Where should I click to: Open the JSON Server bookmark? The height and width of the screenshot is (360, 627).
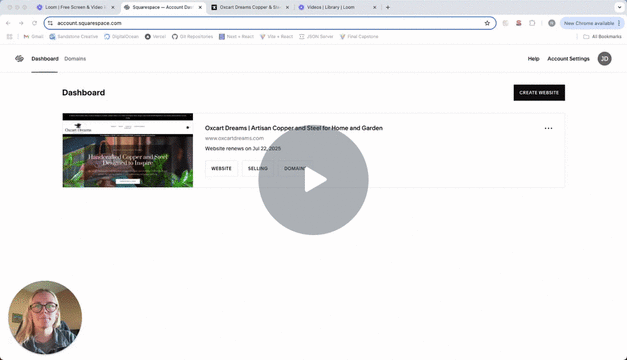316,36
